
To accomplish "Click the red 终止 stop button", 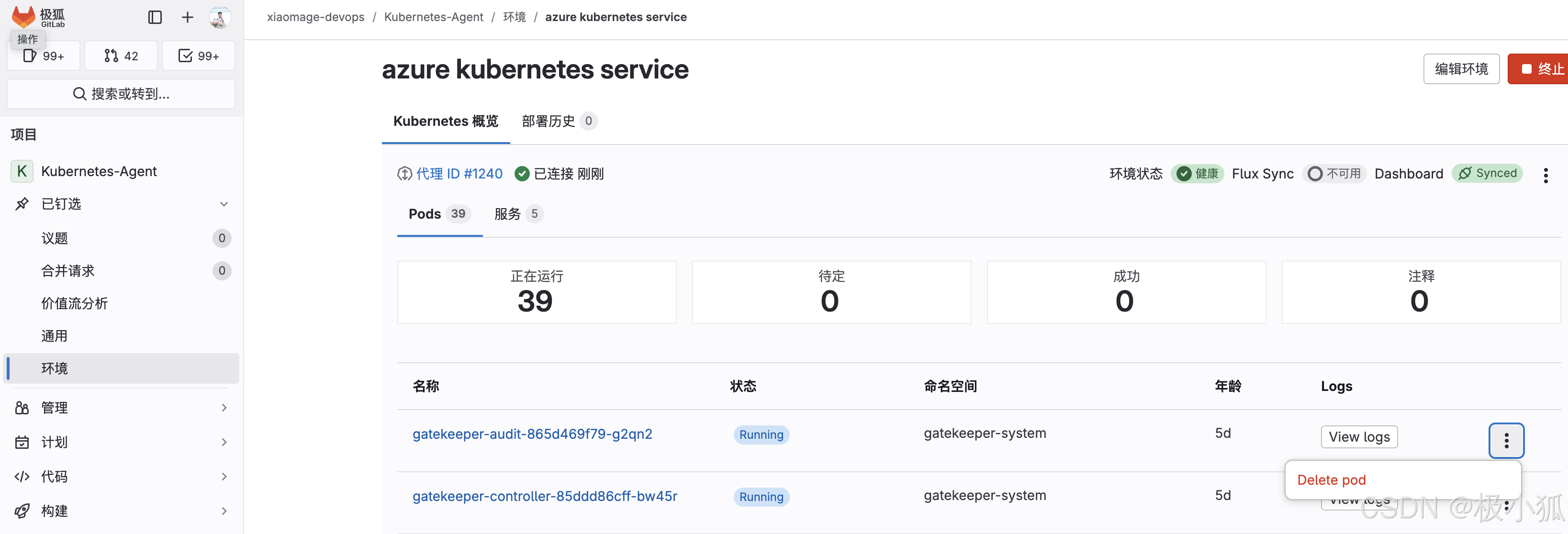I will 1539,69.
